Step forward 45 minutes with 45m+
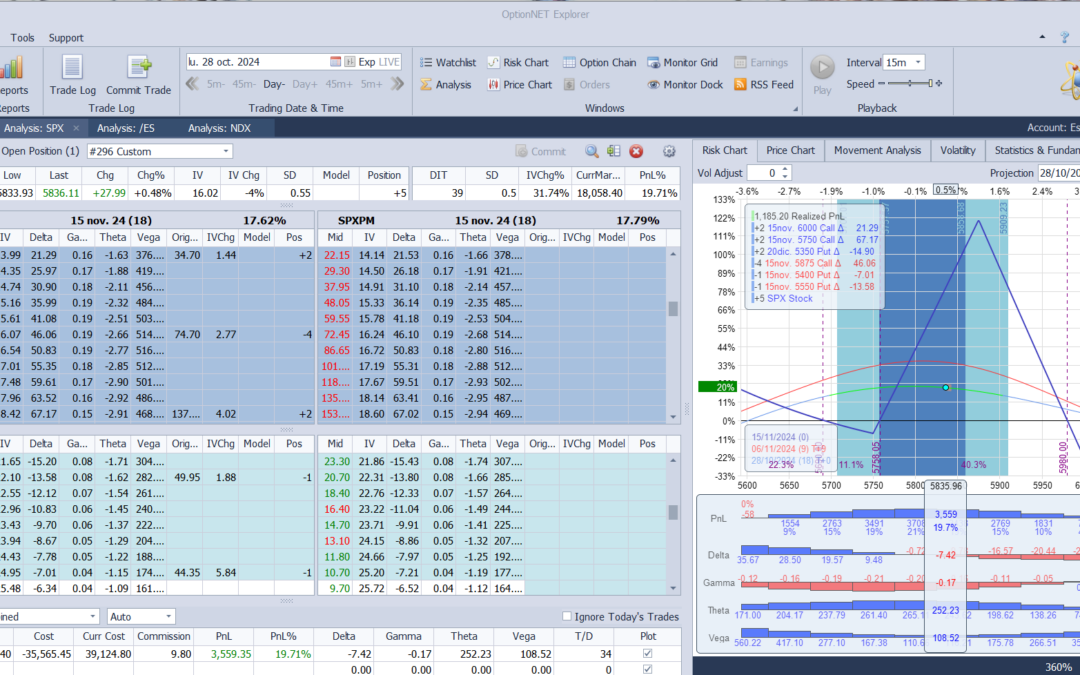Viewport: 1080px width, 675px height. pyautogui.click(x=339, y=84)
